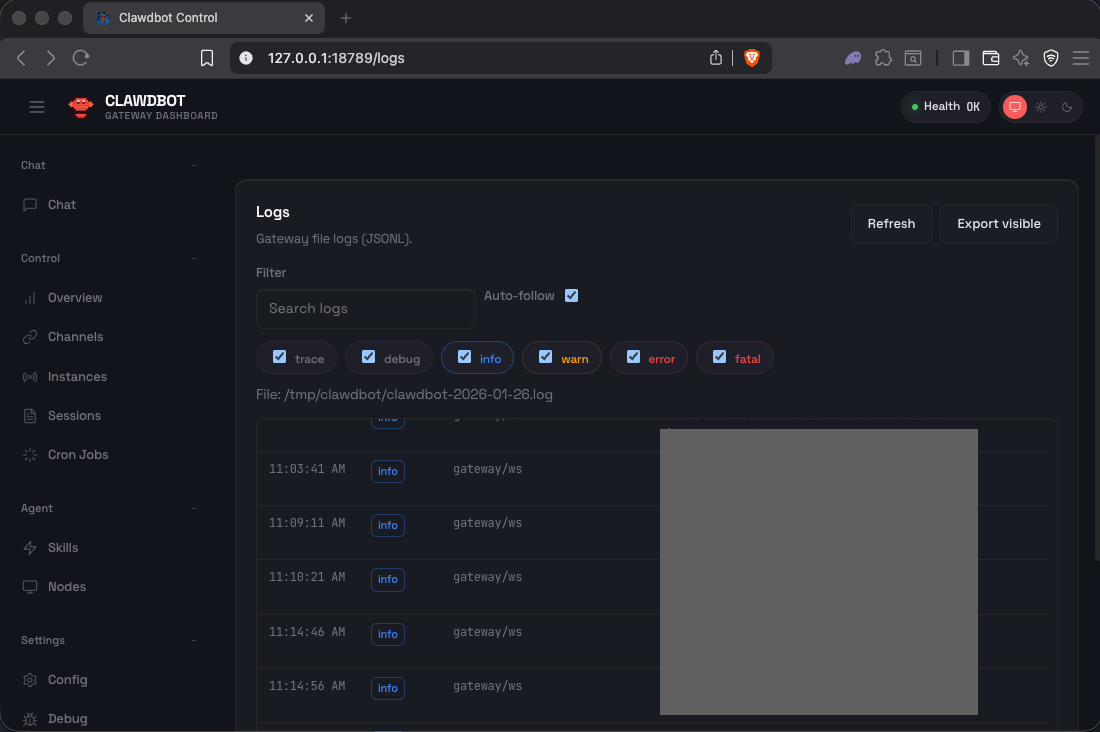Screen dimensions: 1100x732
Task: Select gateway/ws in the 11:09:11 AM row
Action: point(488,523)
